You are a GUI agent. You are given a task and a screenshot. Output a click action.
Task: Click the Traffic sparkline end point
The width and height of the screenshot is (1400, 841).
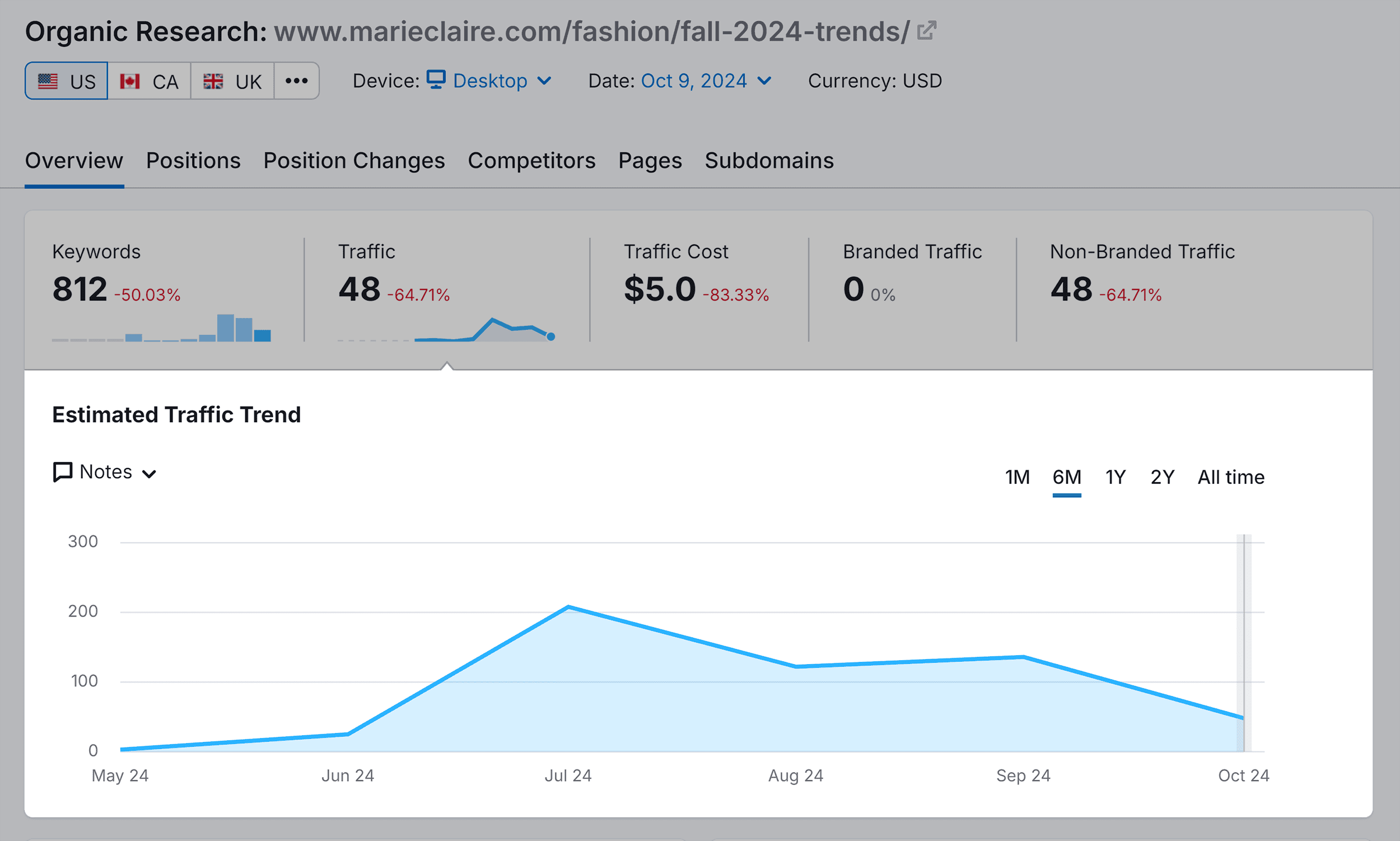pyautogui.click(x=550, y=337)
